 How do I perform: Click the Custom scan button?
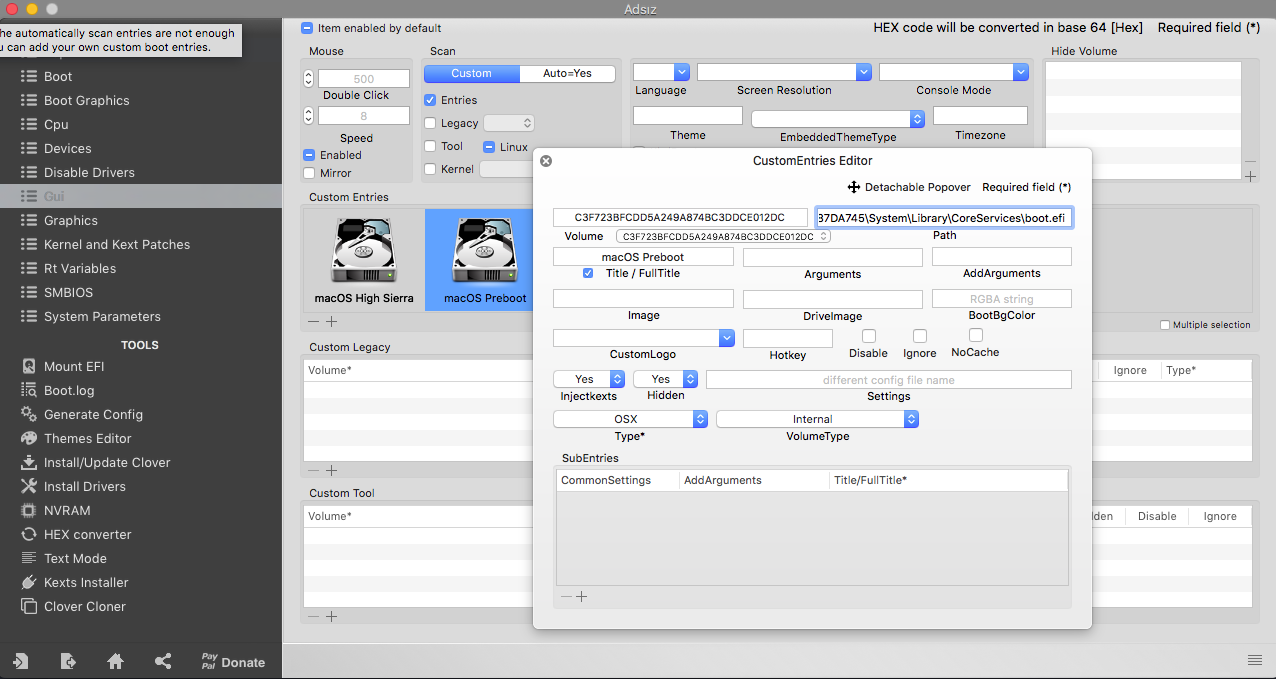471,73
